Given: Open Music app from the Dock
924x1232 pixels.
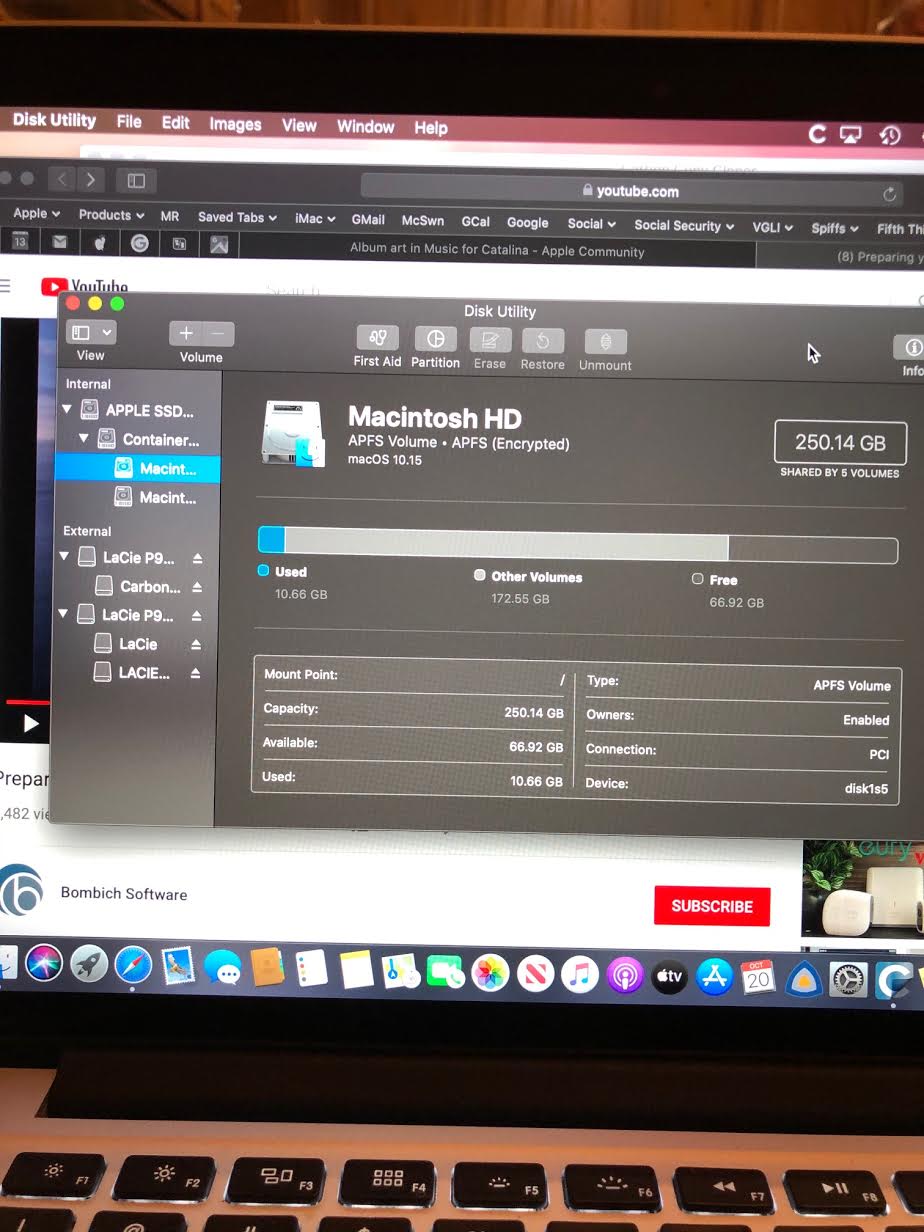Looking at the screenshot, I should pyautogui.click(x=579, y=974).
